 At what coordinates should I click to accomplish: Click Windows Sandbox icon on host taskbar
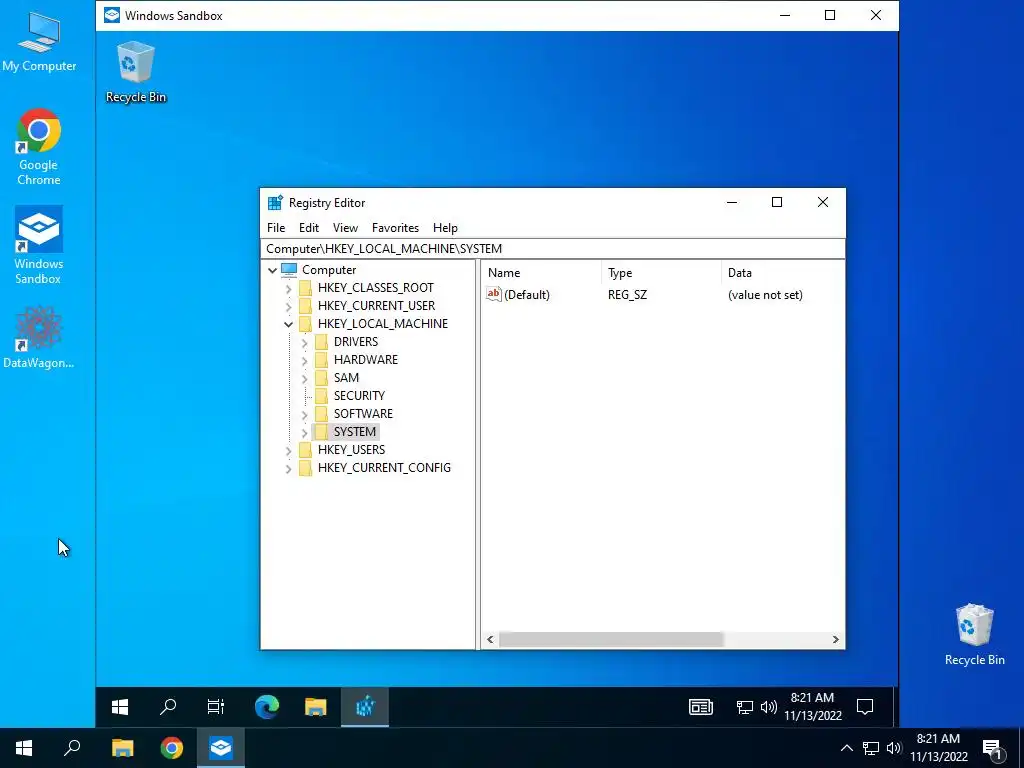[221, 748]
